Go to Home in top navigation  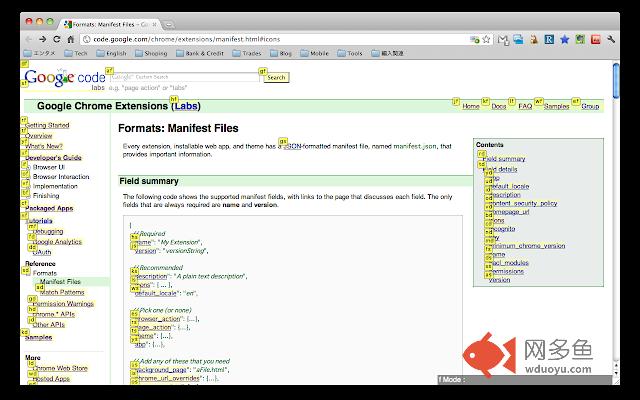tap(471, 106)
